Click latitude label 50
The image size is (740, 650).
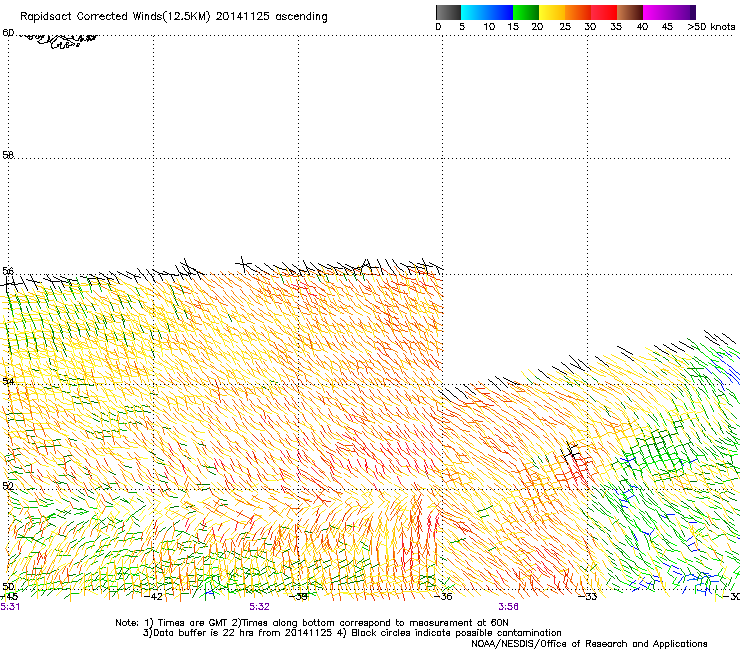[x=8, y=586]
